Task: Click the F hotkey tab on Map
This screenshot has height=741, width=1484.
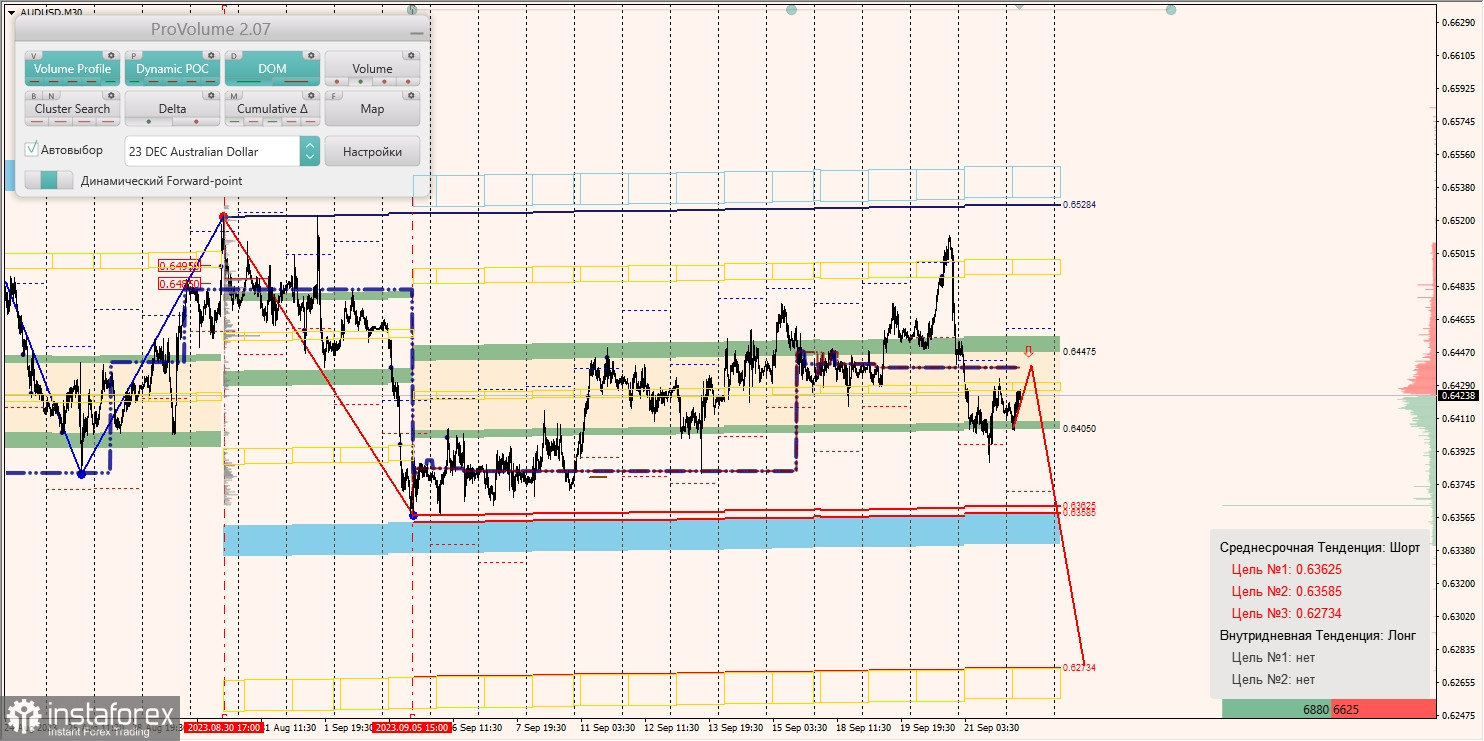Action: (x=335, y=96)
